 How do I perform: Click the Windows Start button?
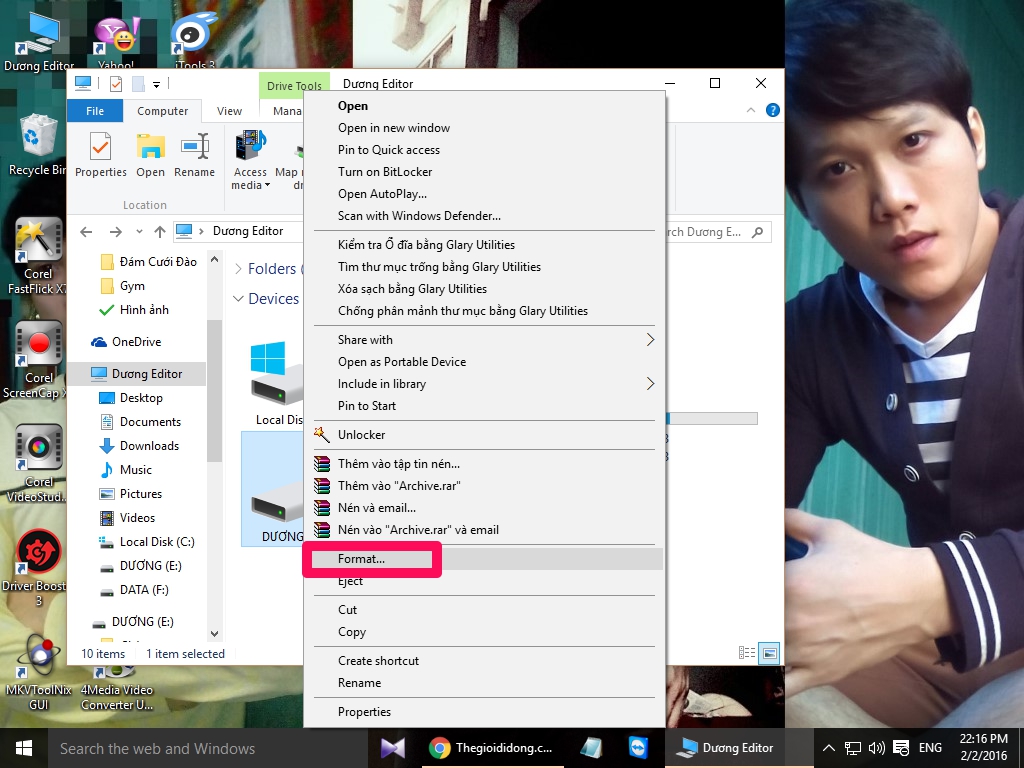point(23,748)
